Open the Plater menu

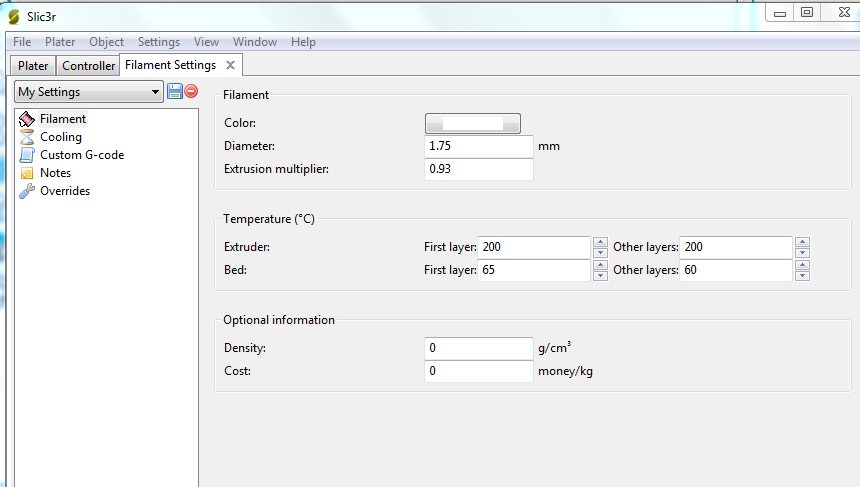(60, 42)
